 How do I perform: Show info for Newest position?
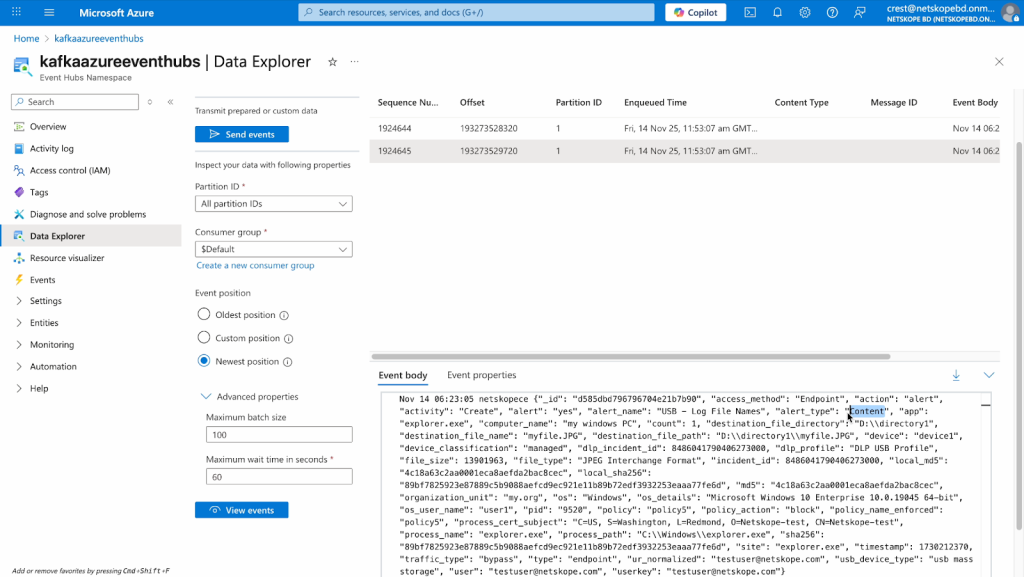(x=287, y=362)
